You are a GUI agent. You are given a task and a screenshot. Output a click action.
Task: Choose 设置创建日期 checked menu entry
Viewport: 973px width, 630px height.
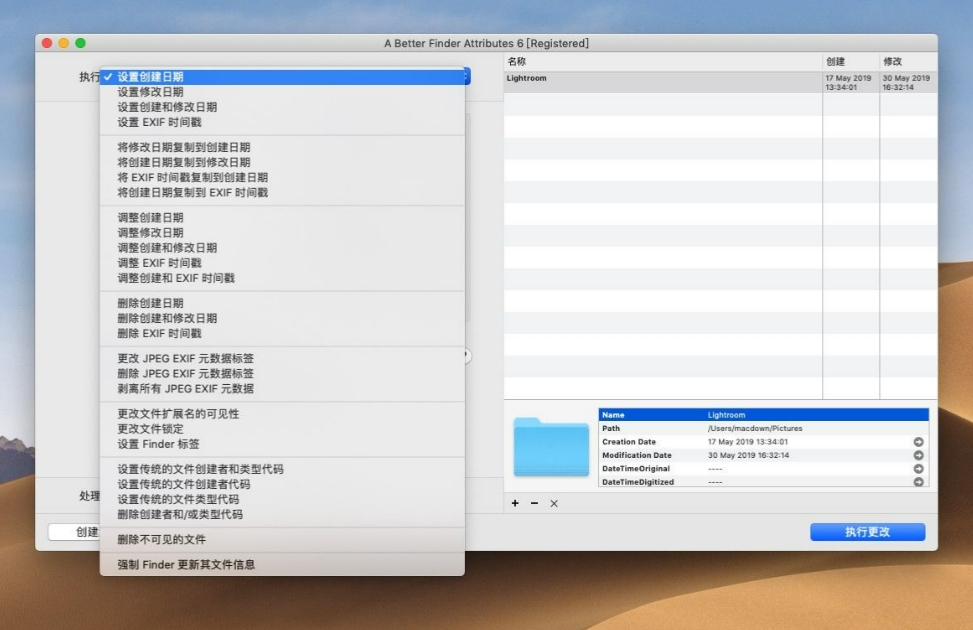click(x=282, y=77)
